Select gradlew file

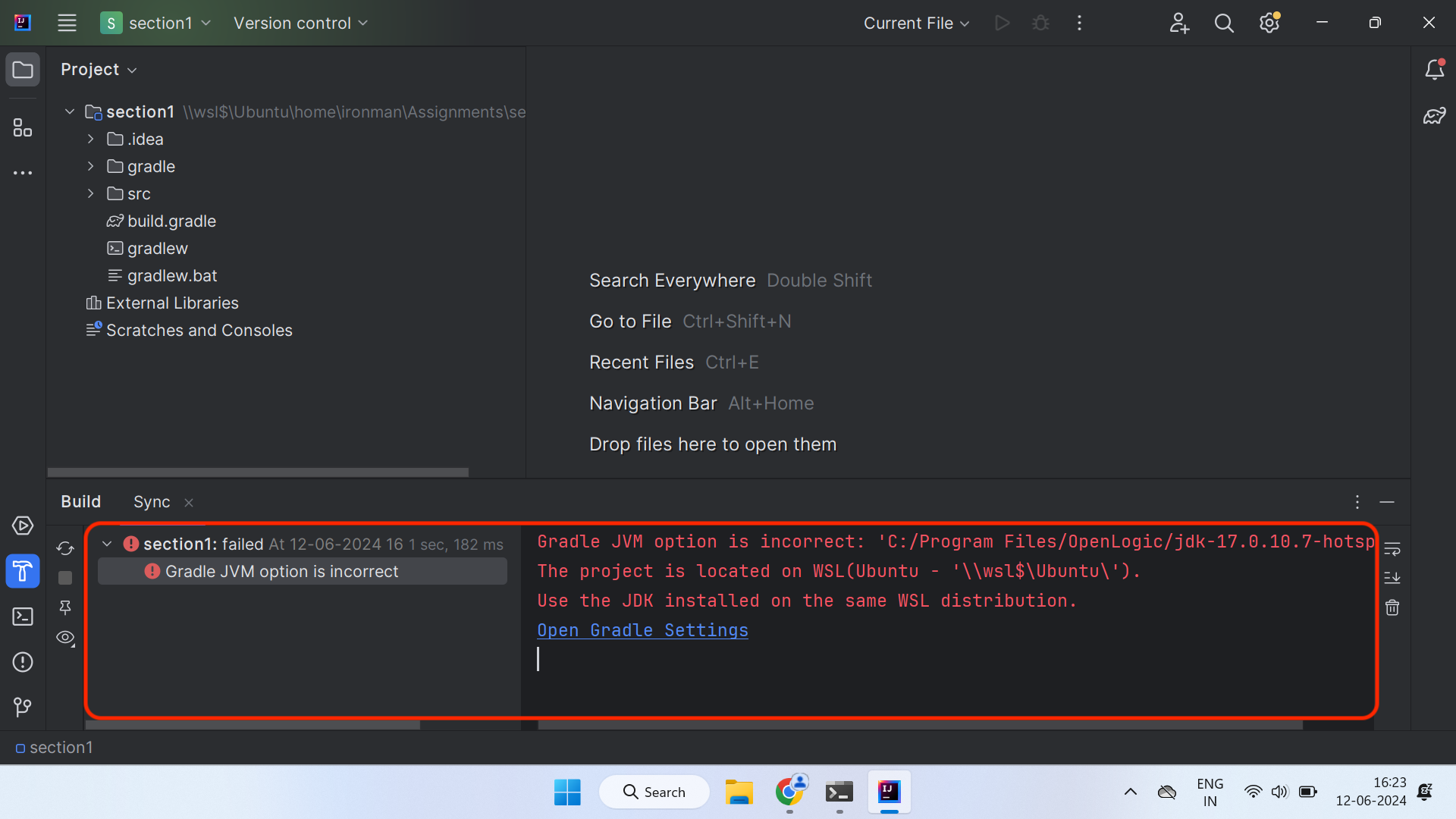coord(157,249)
